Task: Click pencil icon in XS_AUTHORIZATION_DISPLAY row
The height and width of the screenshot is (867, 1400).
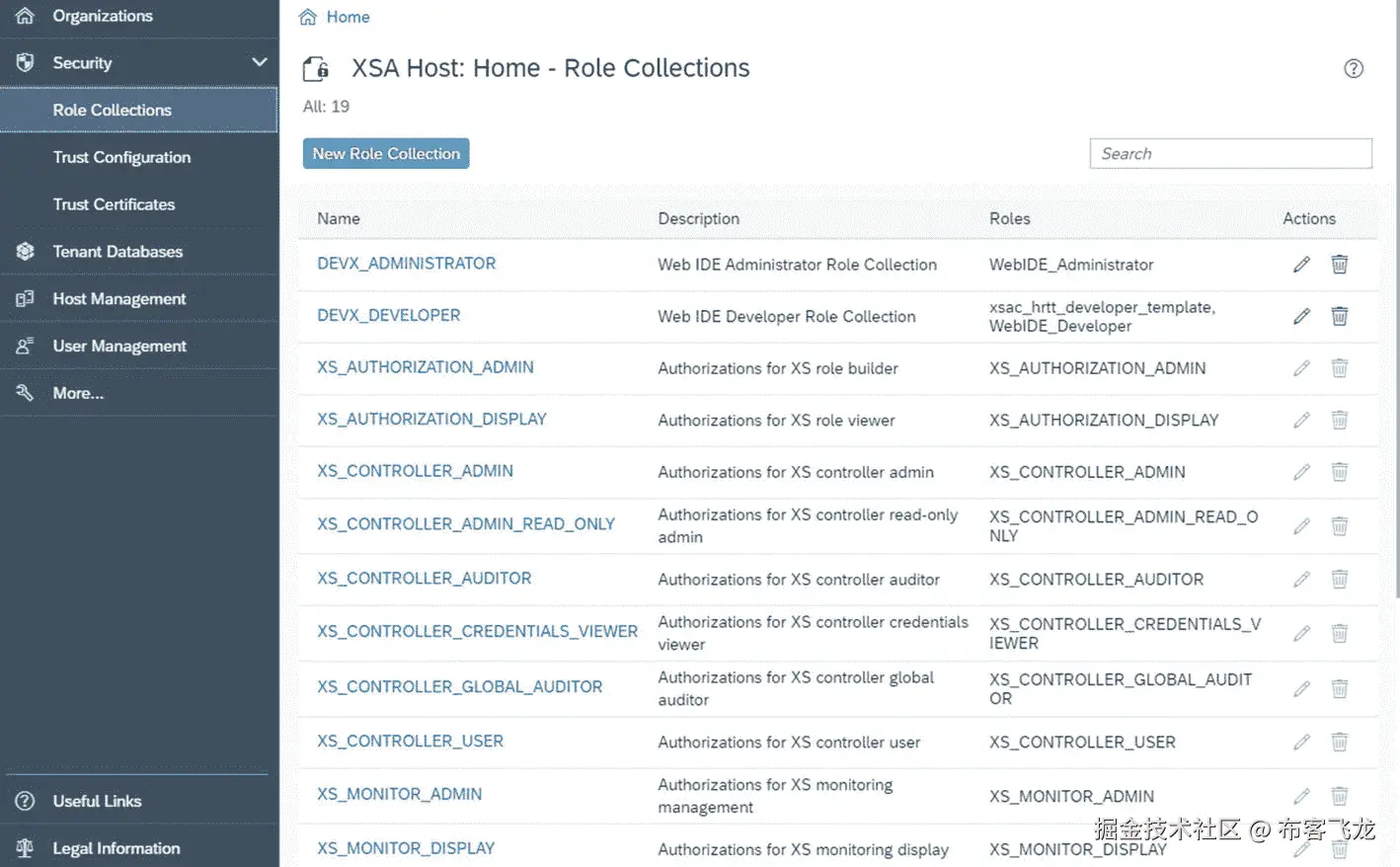Action: pos(1301,420)
